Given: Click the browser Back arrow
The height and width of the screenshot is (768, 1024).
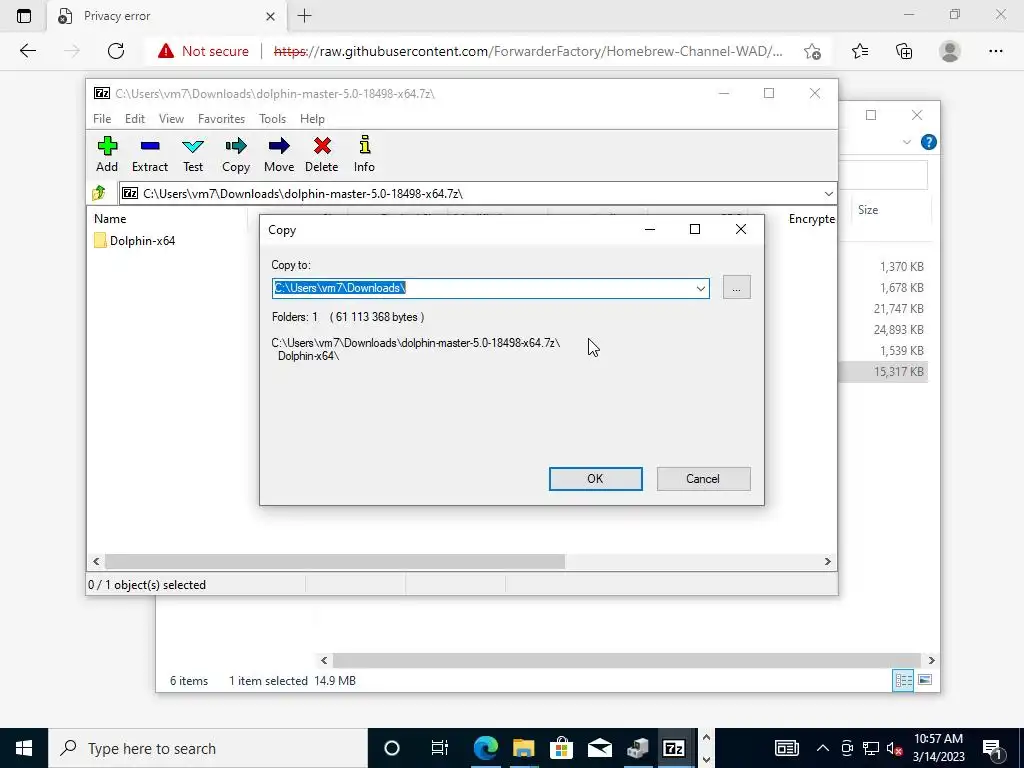Looking at the screenshot, I should pyautogui.click(x=27, y=51).
